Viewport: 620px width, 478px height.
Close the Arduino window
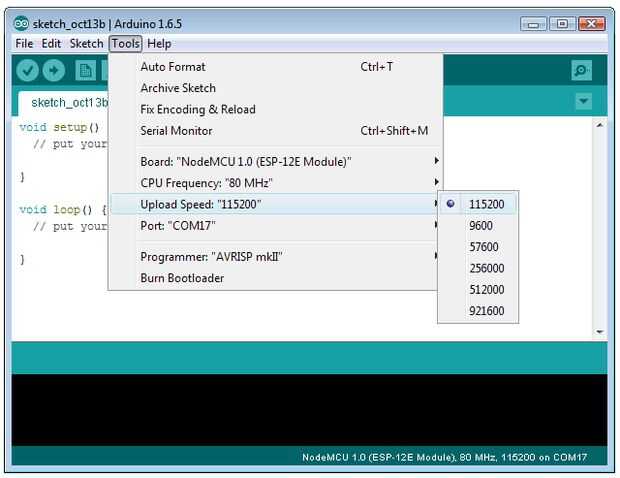(592, 24)
